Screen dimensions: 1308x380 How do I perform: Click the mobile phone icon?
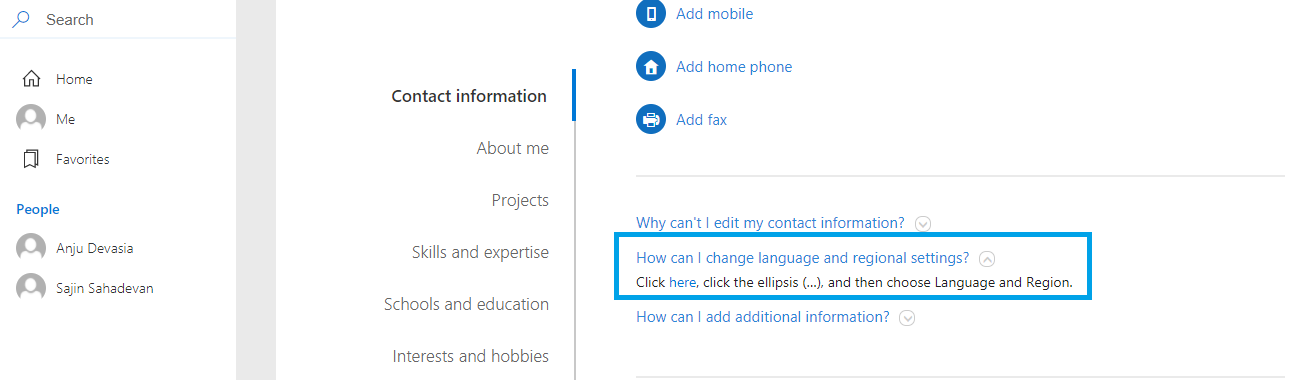651,14
